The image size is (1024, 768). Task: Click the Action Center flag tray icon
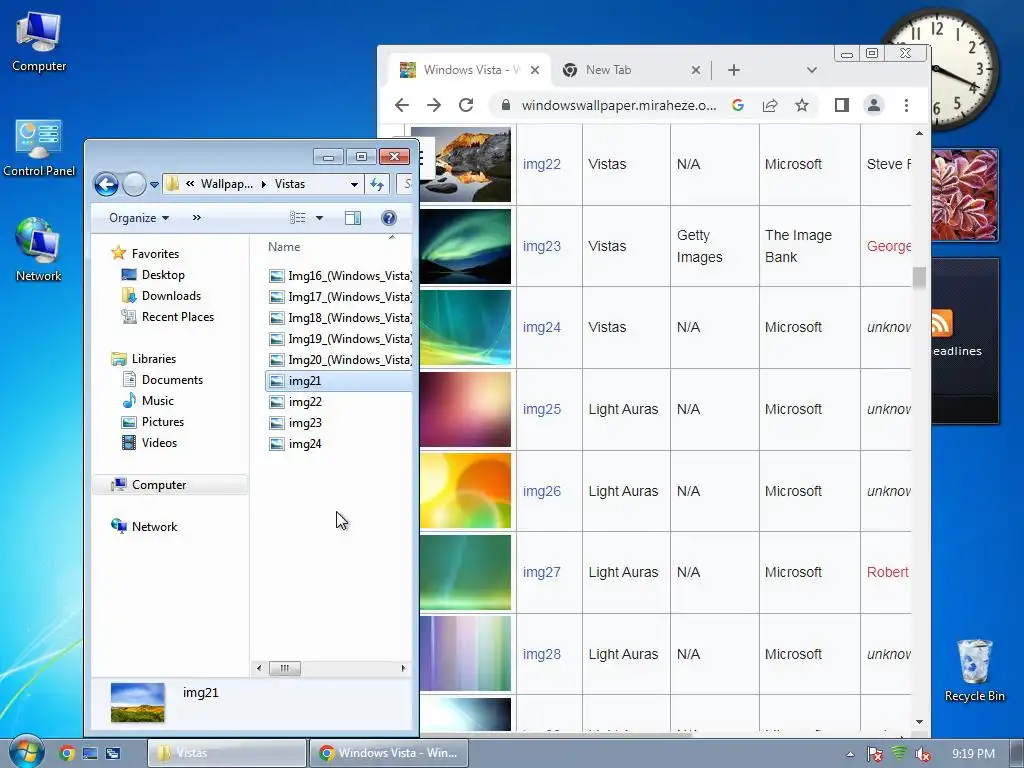click(874, 754)
